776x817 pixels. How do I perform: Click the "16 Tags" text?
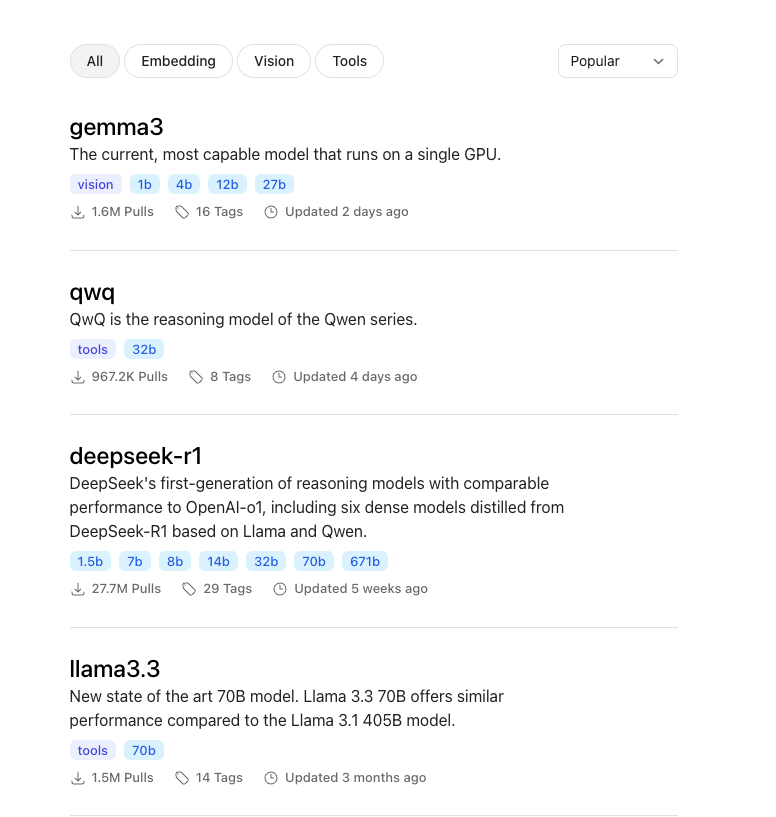pyautogui.click(x=219, y=212)
